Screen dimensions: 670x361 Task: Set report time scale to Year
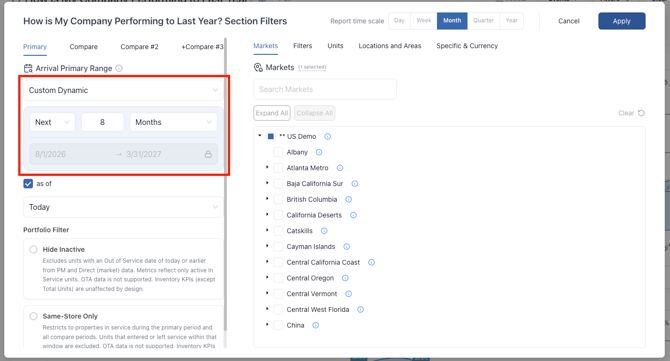[x=511, y=21]
